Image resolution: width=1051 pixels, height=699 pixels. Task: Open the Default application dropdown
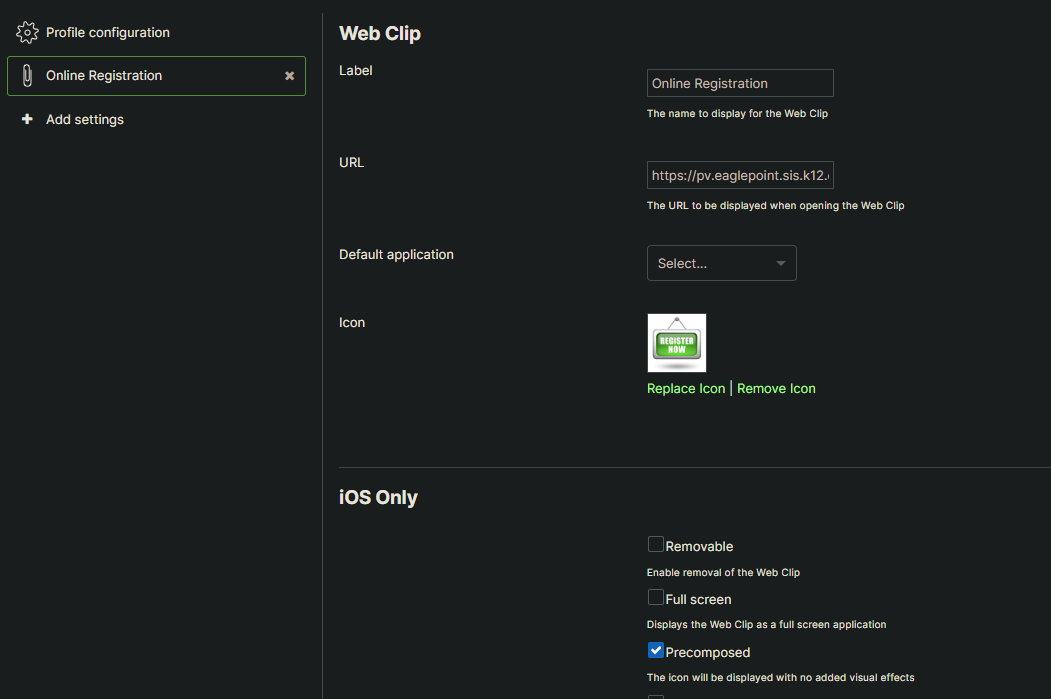click(x=721, y=263)
